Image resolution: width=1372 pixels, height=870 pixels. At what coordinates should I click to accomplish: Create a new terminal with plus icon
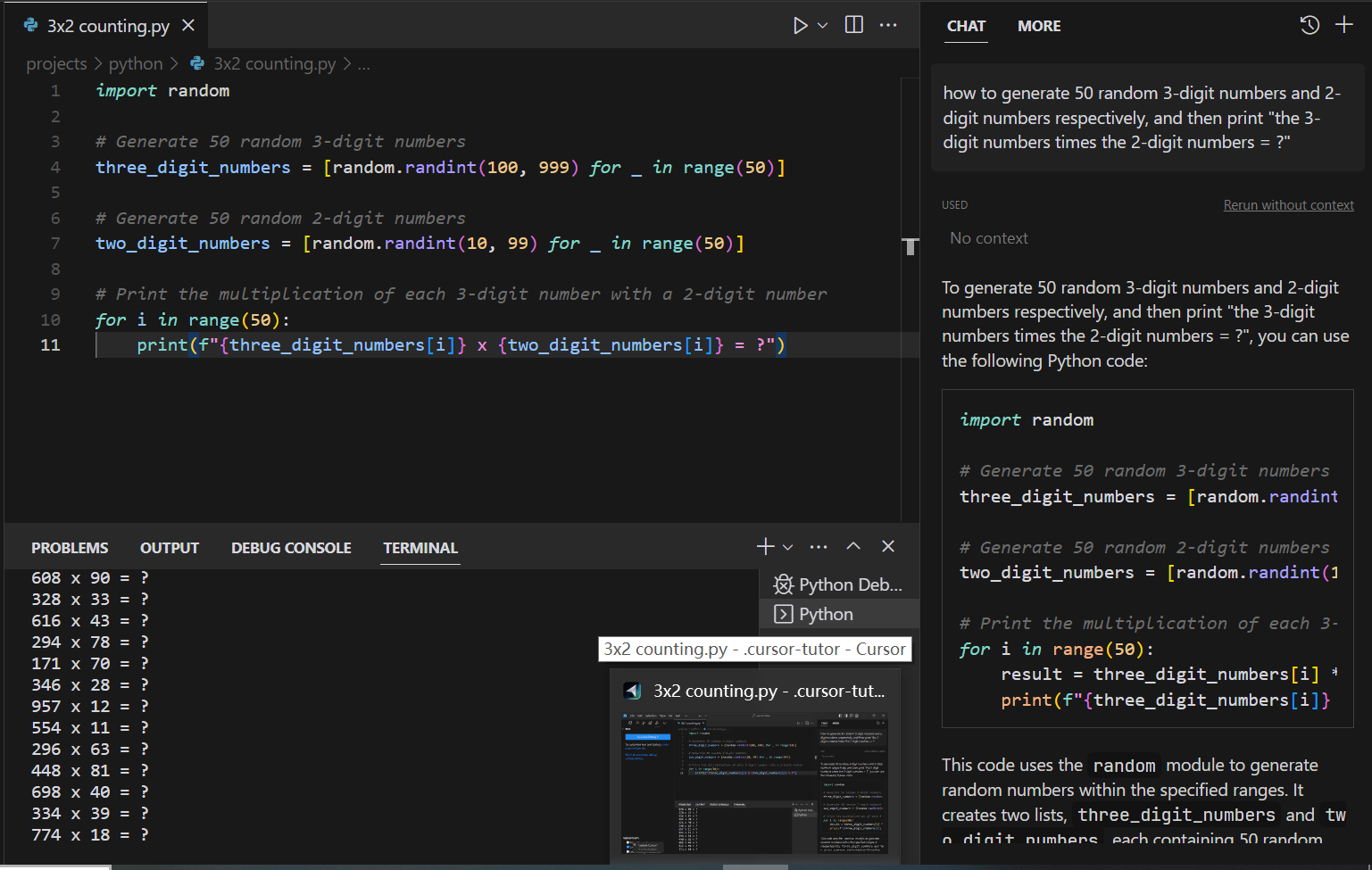(765, 546)
